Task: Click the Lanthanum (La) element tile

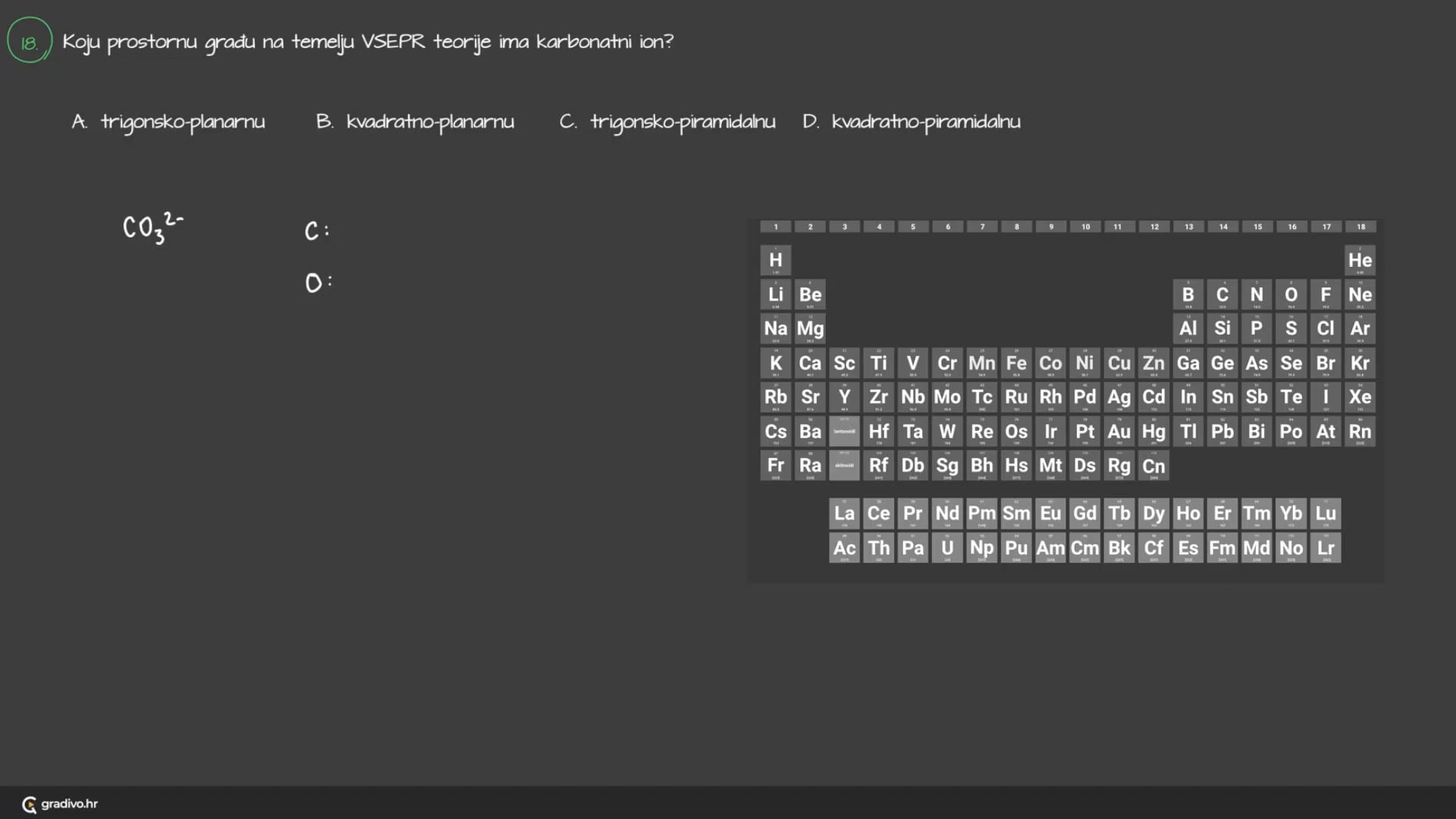Action: click(844, 513)
